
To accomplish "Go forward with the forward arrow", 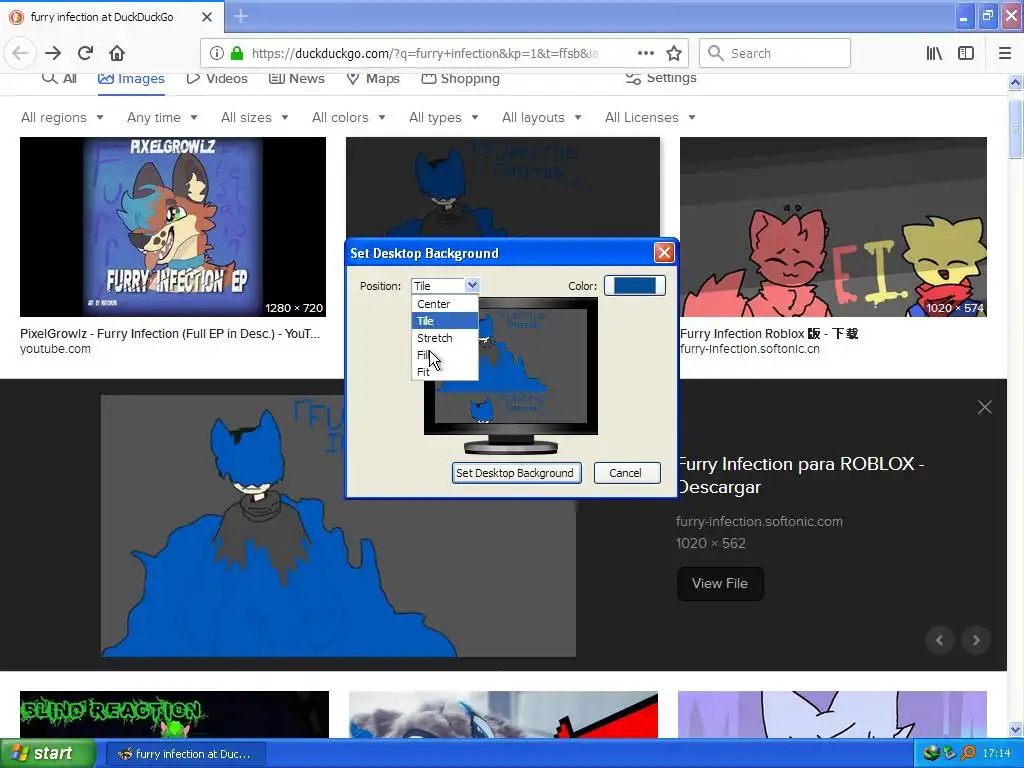I will pos(53,54).
